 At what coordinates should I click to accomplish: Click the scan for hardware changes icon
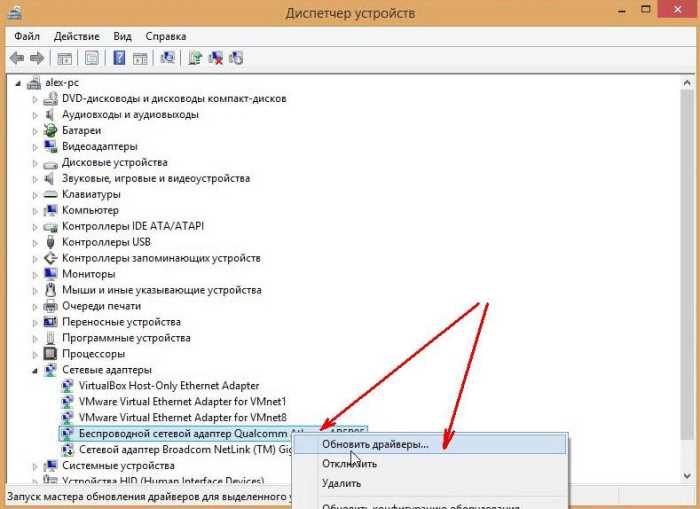click(x=167, y=58)
